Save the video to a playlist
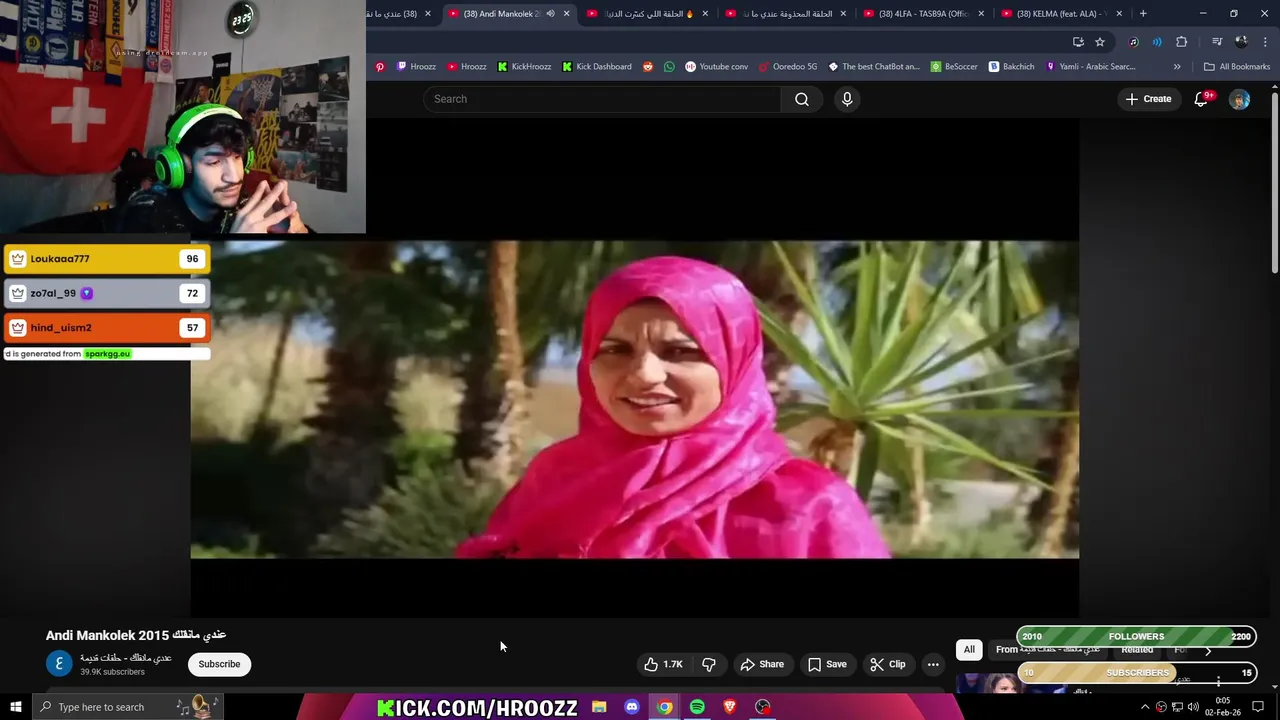The width and height of the screenshot is (1280, 720). tap(827, 664)
